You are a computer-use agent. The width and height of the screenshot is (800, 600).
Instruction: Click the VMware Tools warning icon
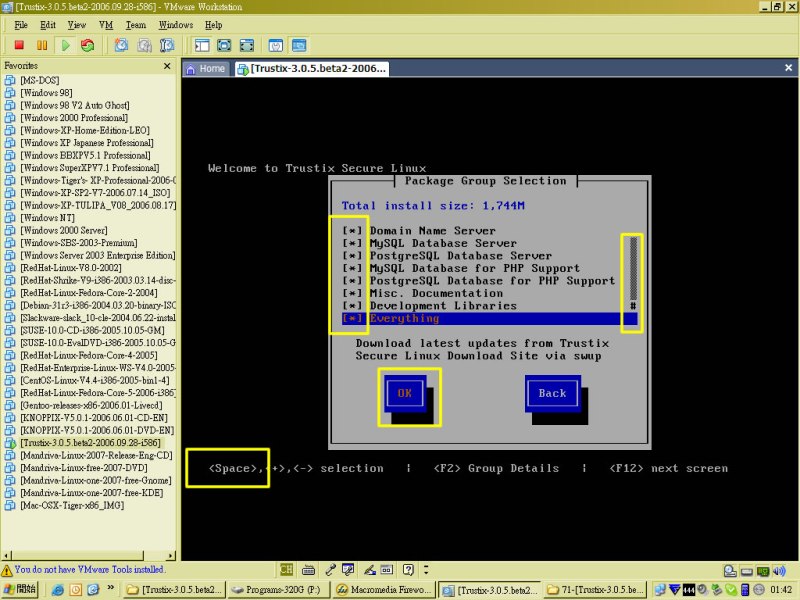tap(7, 570)
